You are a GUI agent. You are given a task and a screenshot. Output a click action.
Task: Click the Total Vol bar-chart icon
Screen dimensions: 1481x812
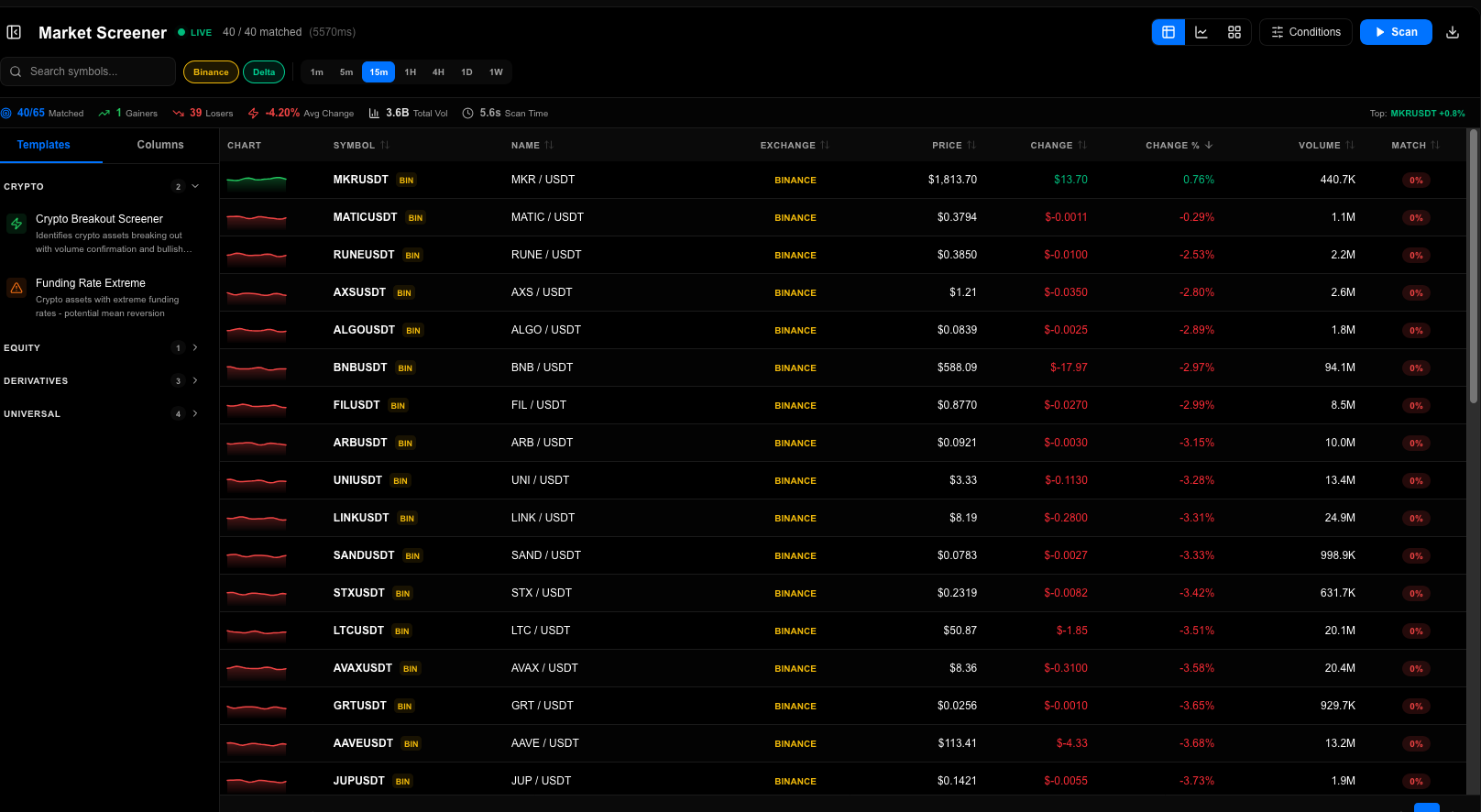tap(374, 113)
